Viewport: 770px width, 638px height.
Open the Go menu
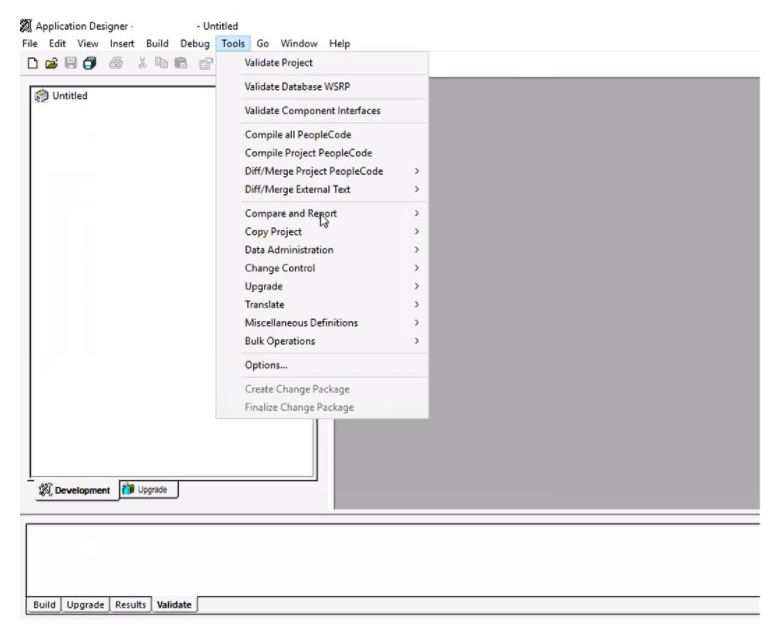pos(263,43)
